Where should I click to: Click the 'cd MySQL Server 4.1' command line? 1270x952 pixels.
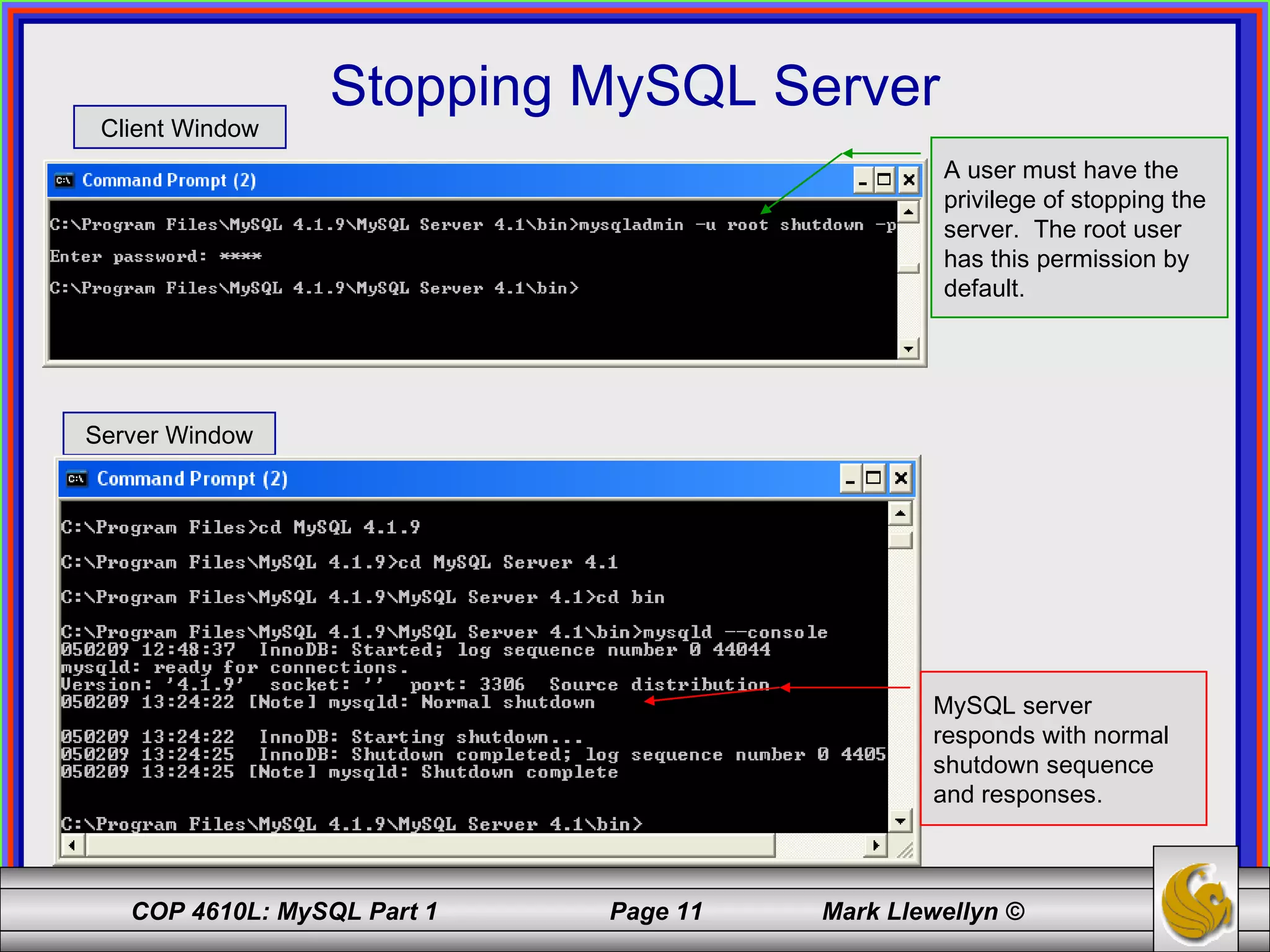[339, 562]
